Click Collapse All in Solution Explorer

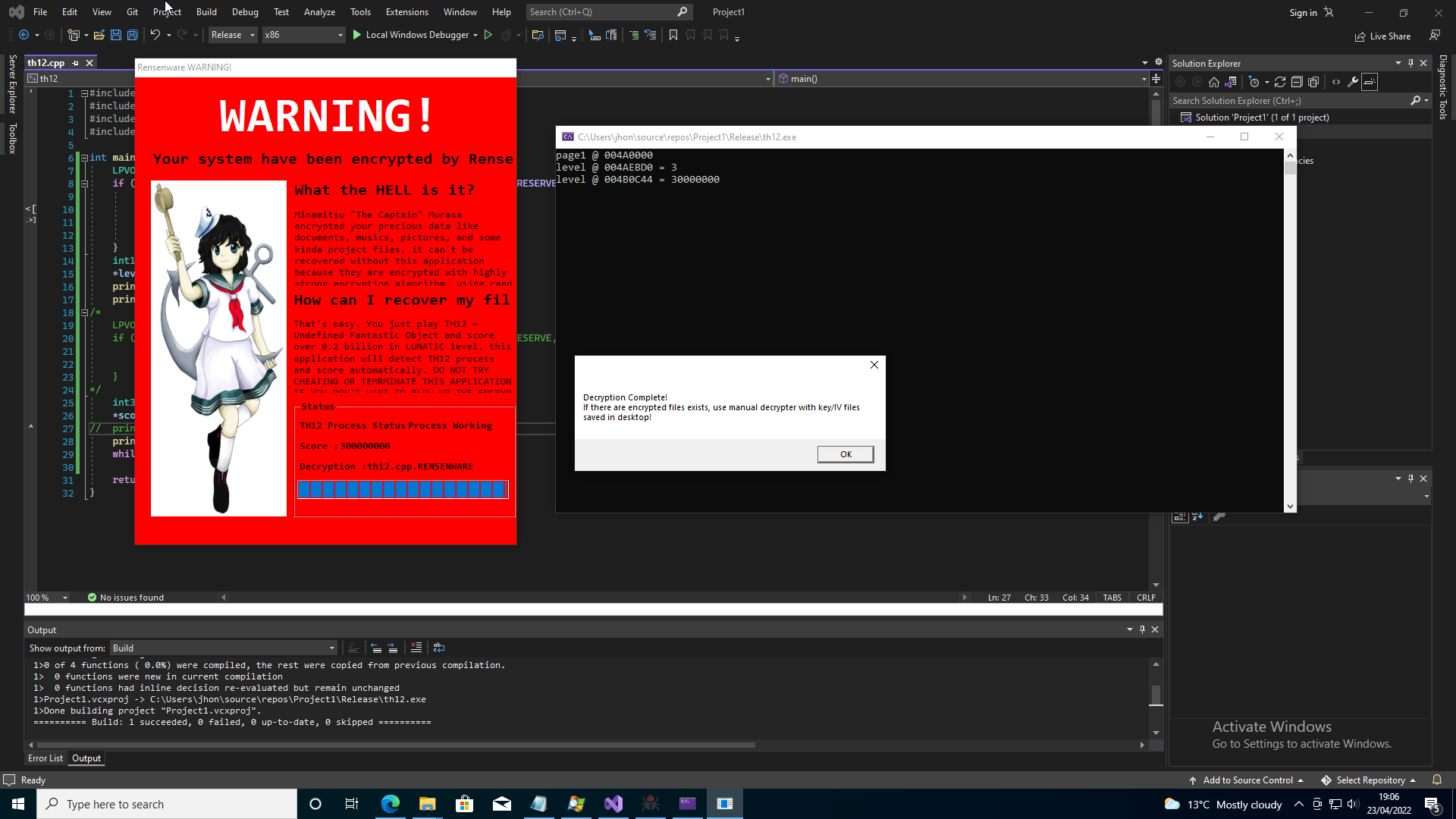[1297, 82]
